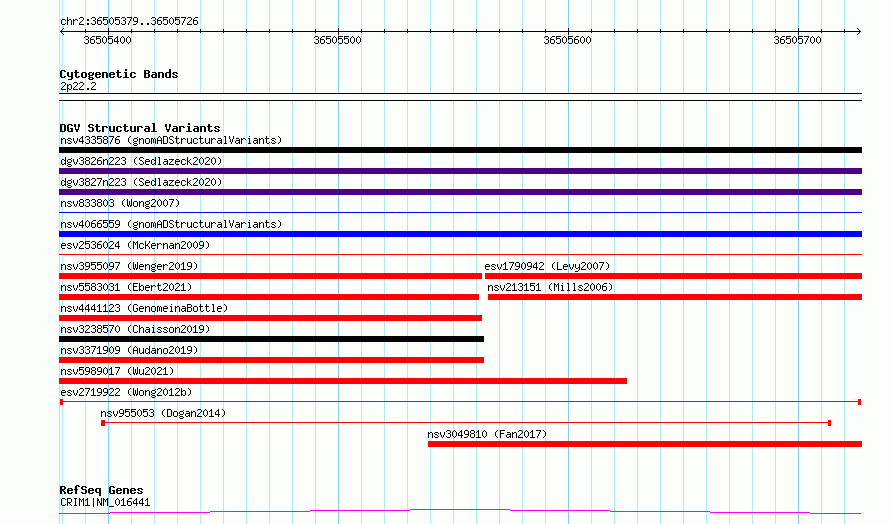Select the thin nsv955053 variant line
The width and height of the screenshot is (890, 524).
466,423
